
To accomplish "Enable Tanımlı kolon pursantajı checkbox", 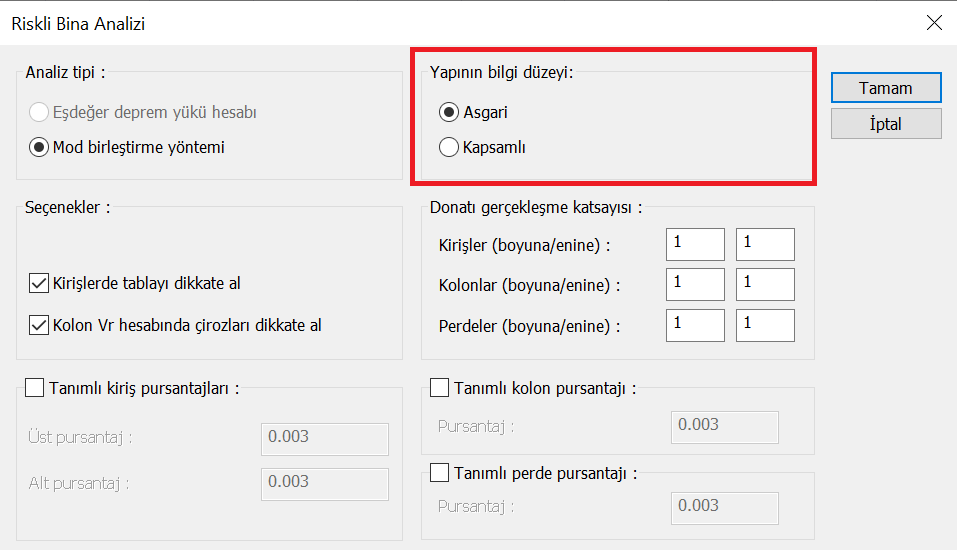I will tap(439, 388).
